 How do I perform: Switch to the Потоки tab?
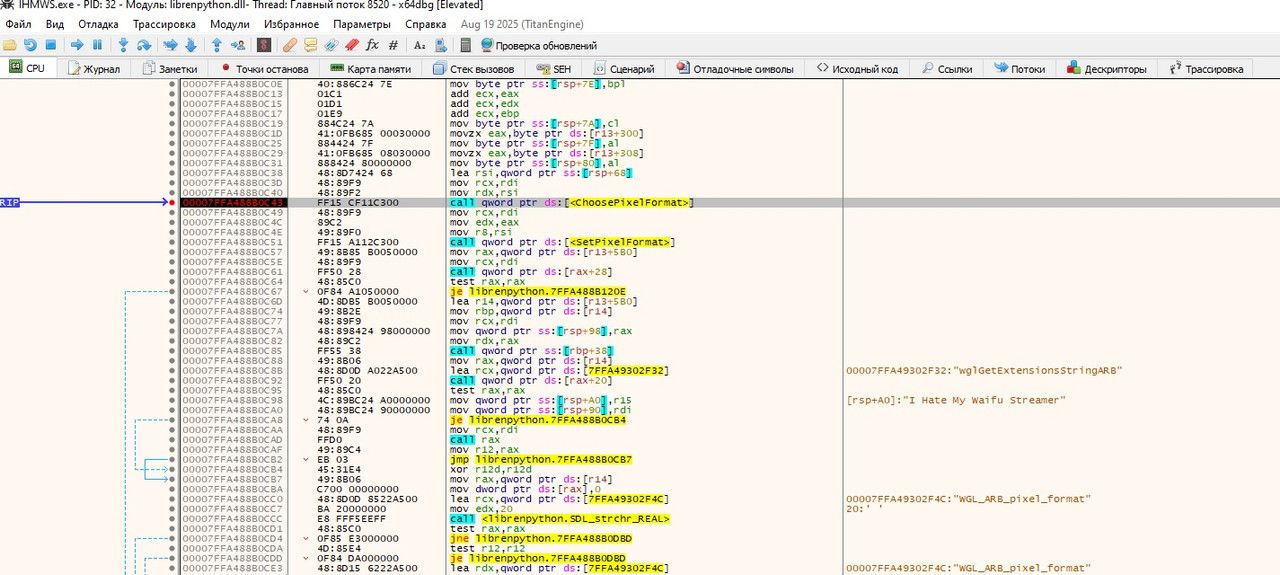click(1019, 69)
